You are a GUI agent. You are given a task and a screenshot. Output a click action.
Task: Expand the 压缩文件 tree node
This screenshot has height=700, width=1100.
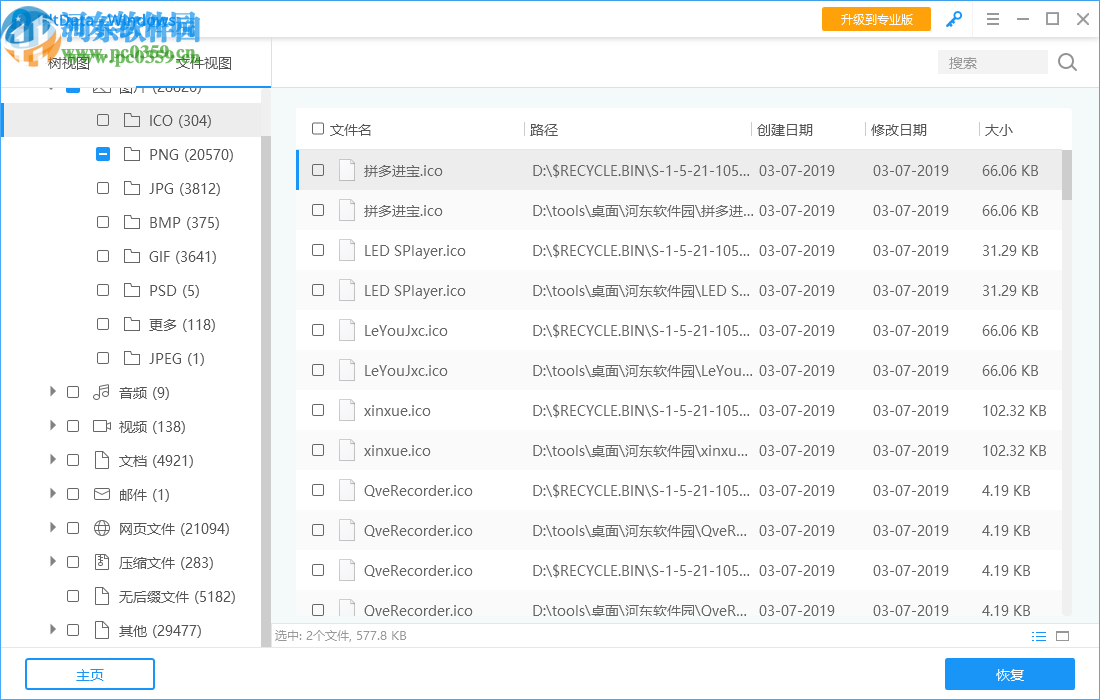(52, 561)
